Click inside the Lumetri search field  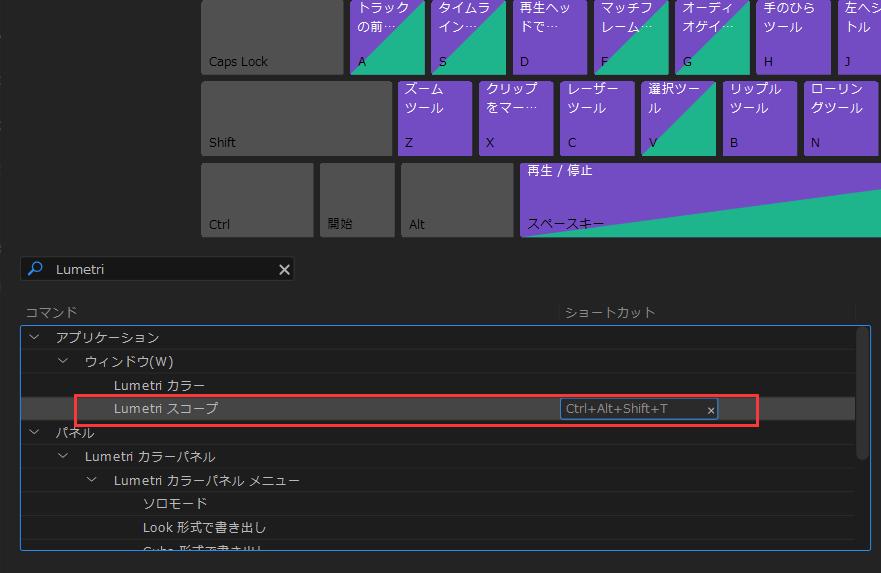(x=160, y=269)
